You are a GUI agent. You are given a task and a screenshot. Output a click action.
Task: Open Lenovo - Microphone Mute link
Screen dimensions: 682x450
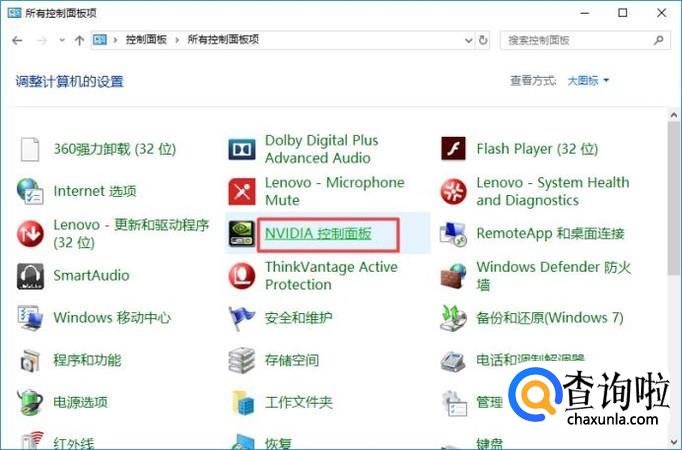point(334,191)
